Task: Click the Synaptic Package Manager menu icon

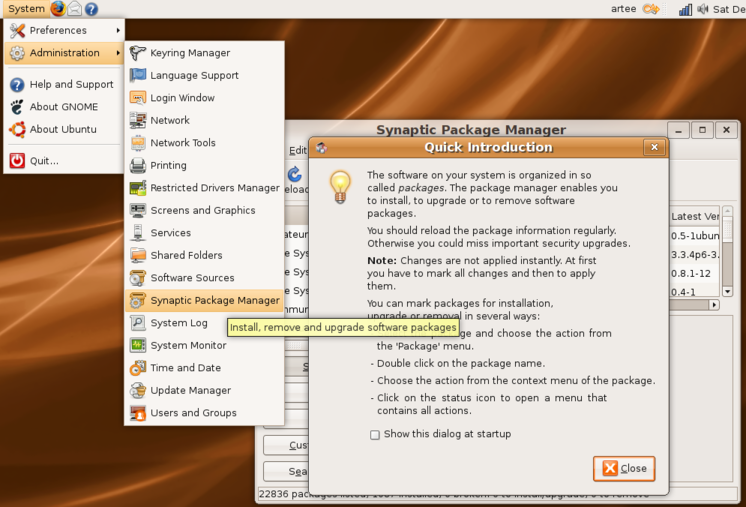Action: coord(137,300)
